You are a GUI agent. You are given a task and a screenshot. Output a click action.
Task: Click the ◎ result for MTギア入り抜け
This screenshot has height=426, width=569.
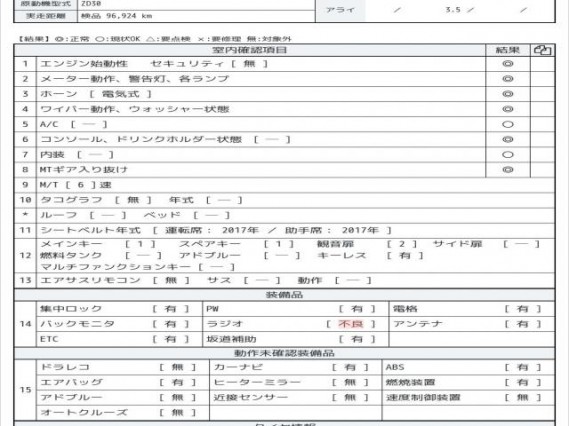[508, 169]
